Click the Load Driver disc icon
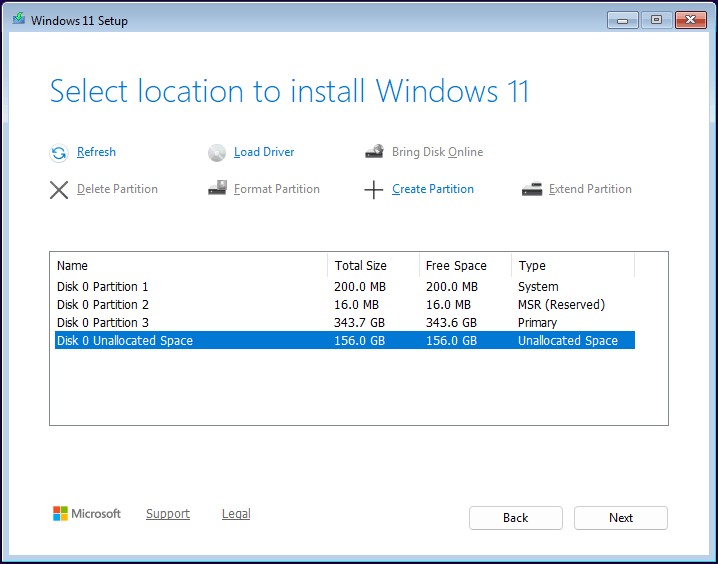This screenshot has height=564, width=718. pyautogui.click(x=217, y=153)
